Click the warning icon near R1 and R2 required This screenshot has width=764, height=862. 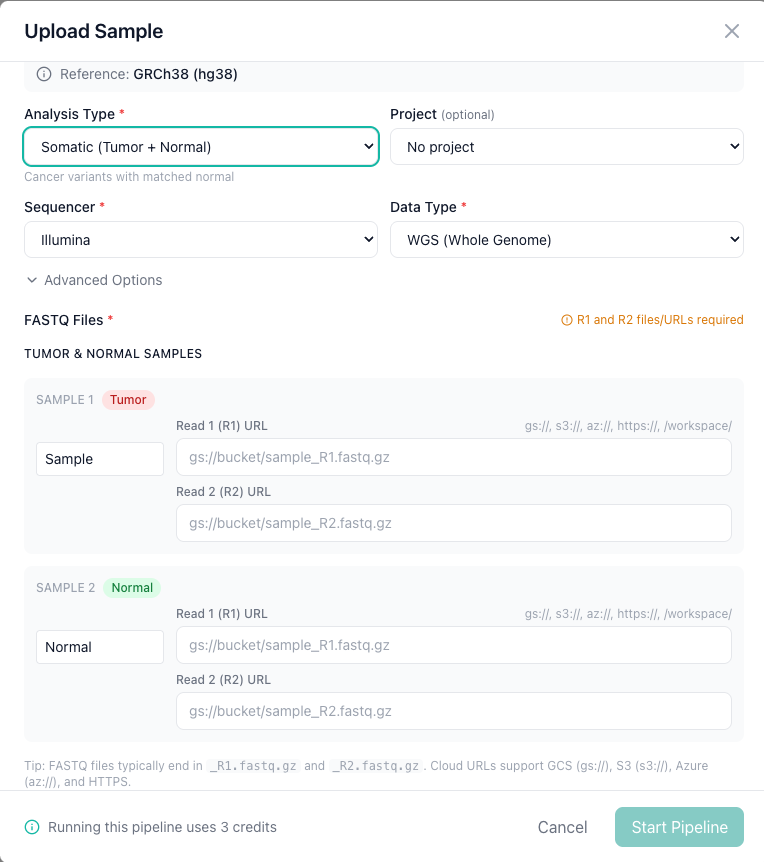[x=568, y=319]
